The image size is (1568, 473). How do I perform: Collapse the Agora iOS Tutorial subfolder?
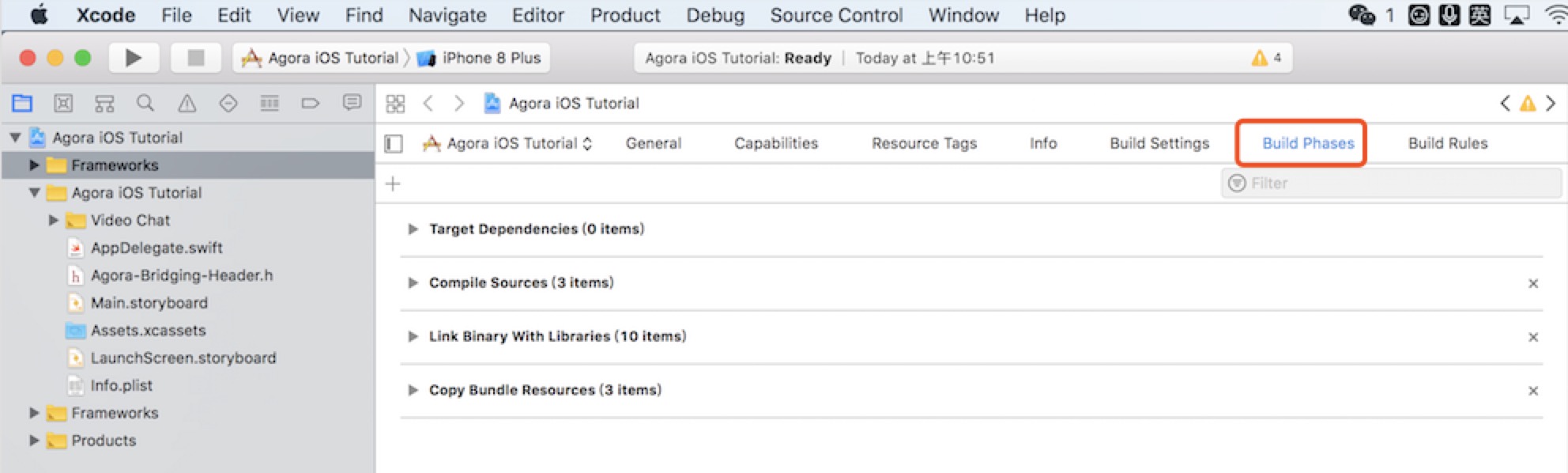34,193
